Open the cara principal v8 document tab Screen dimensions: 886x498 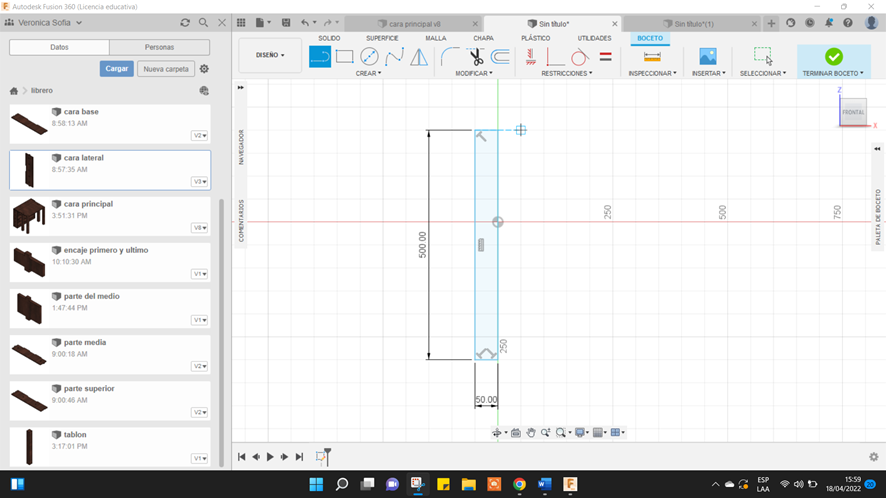click(x=414, y=23)
